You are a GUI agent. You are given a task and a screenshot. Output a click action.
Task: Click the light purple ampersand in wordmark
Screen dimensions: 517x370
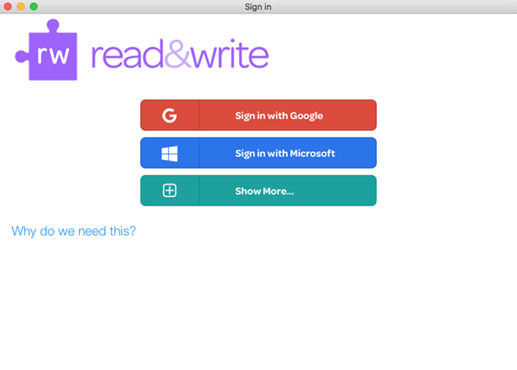pyautogui.click(x=177, y=53)
